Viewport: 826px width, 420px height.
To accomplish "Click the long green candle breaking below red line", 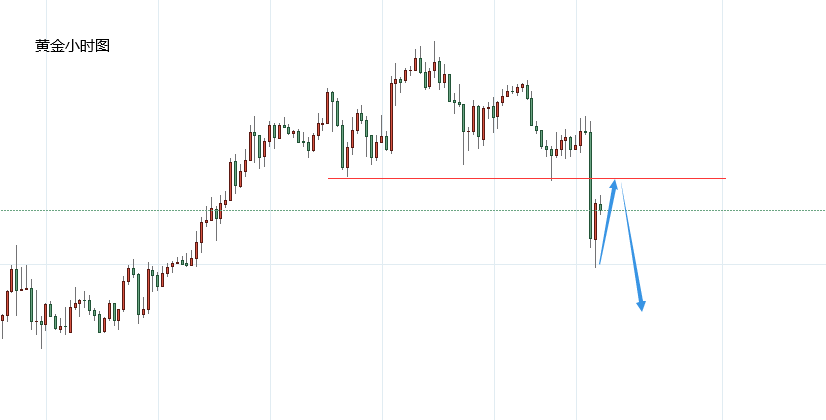I will pos(591,185).
